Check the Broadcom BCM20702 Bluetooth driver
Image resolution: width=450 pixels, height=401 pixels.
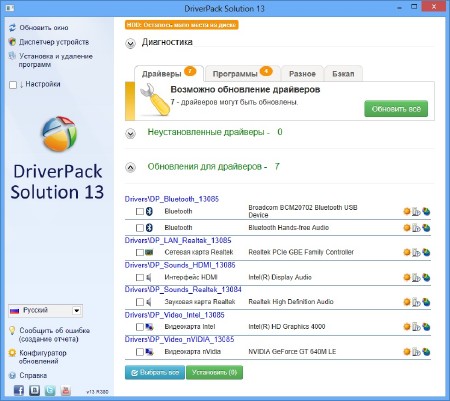[140, 211]
